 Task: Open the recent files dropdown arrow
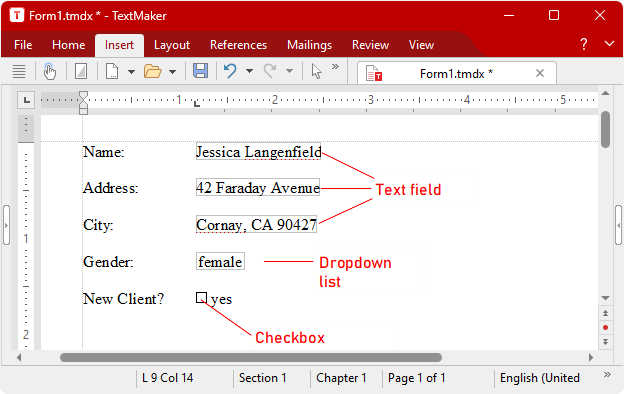[x=172, y=72]
